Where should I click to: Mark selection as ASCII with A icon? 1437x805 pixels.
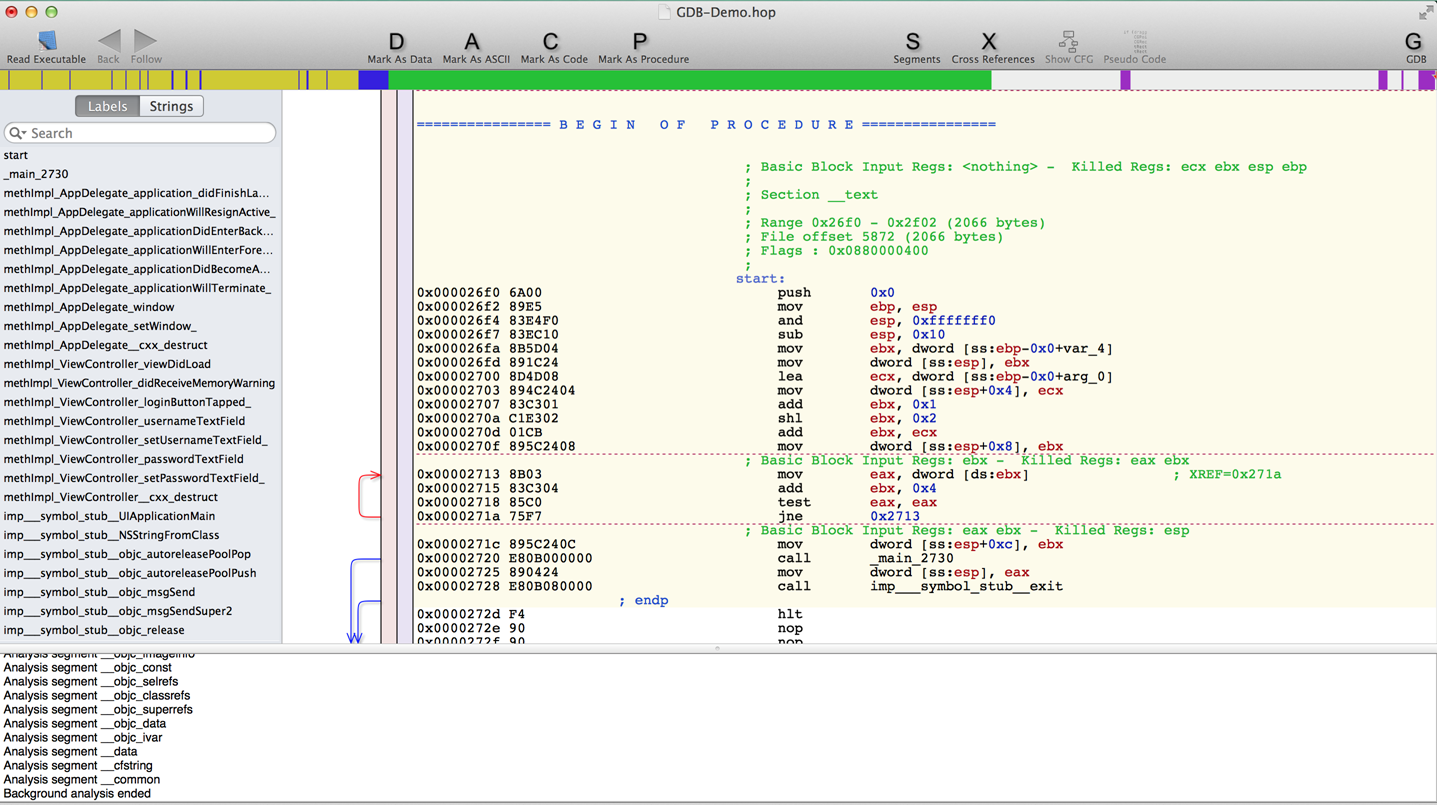tap(472, 42)
